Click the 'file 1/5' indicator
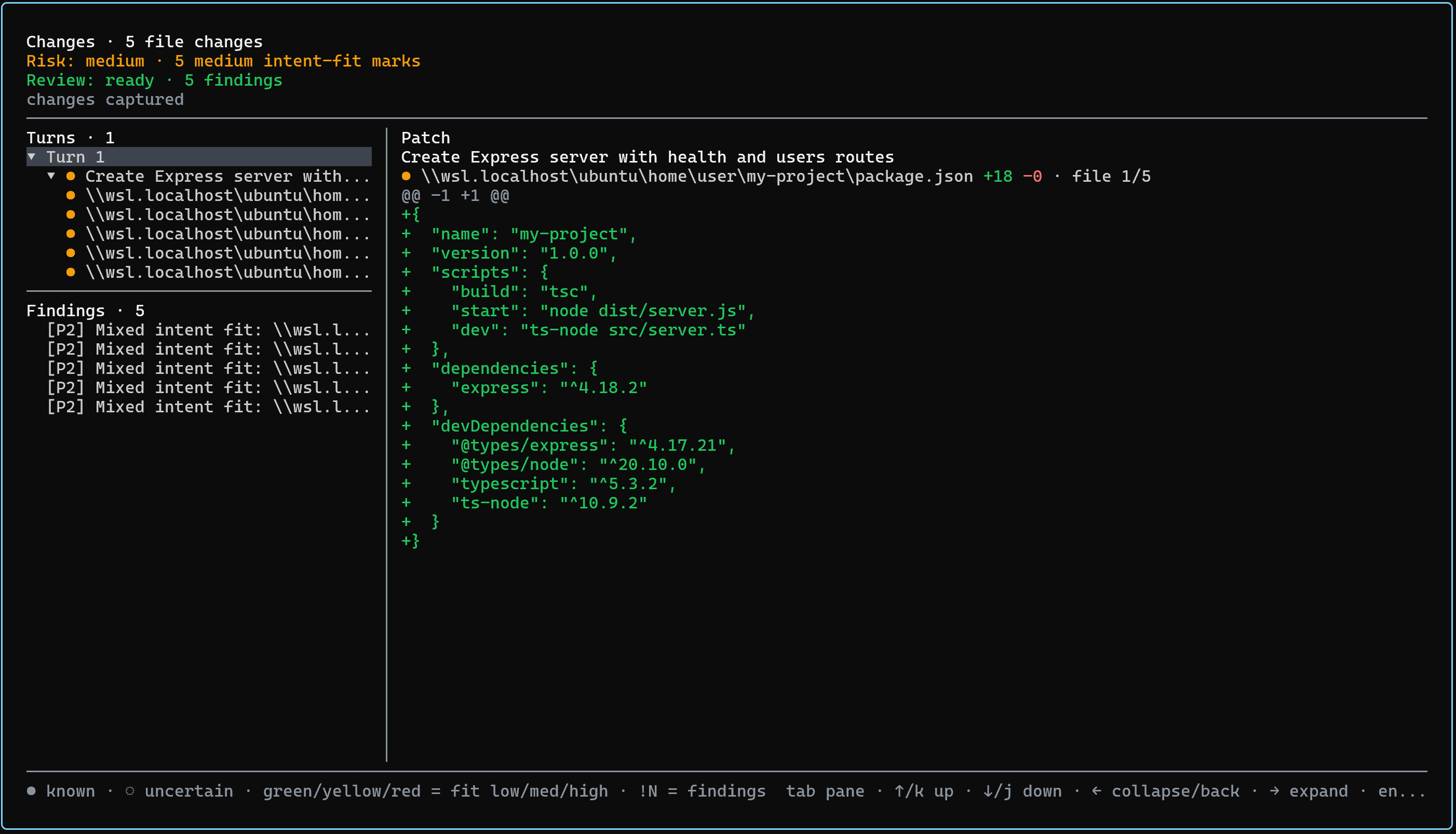The width and height of the screenshot is (1456, 834). (x=1111, y=177)
